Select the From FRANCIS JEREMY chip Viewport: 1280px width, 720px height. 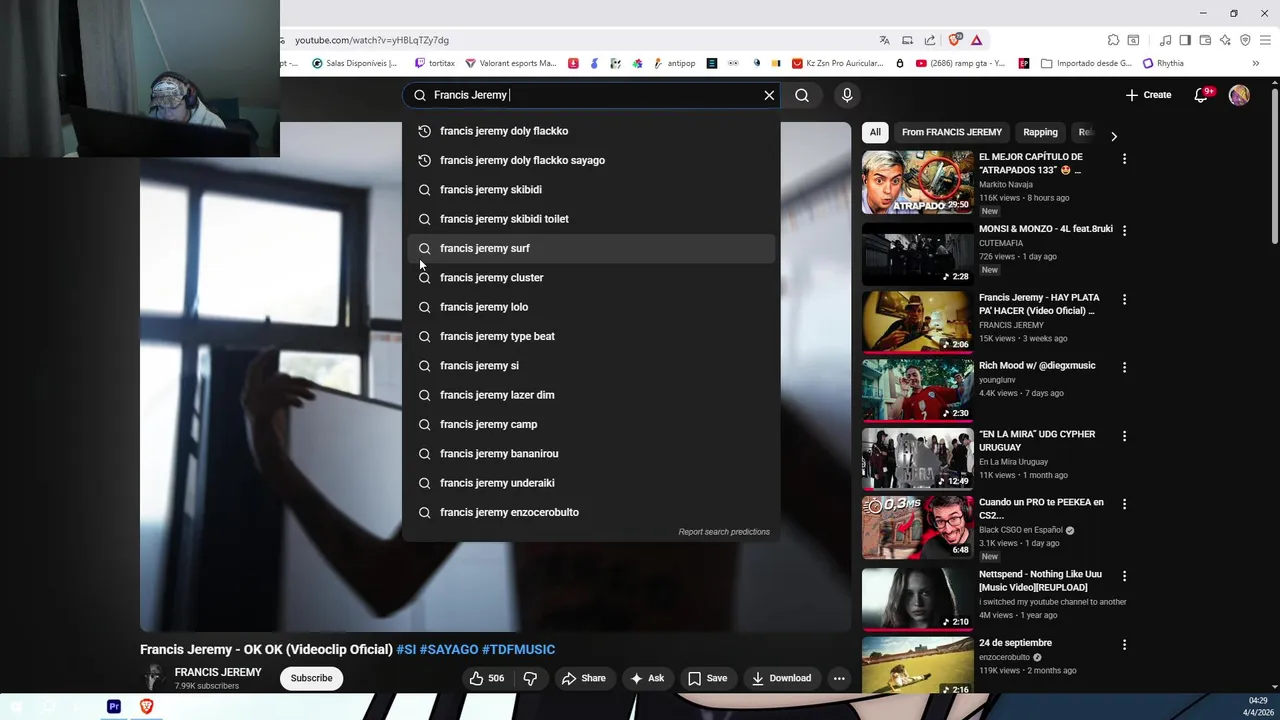951,132
